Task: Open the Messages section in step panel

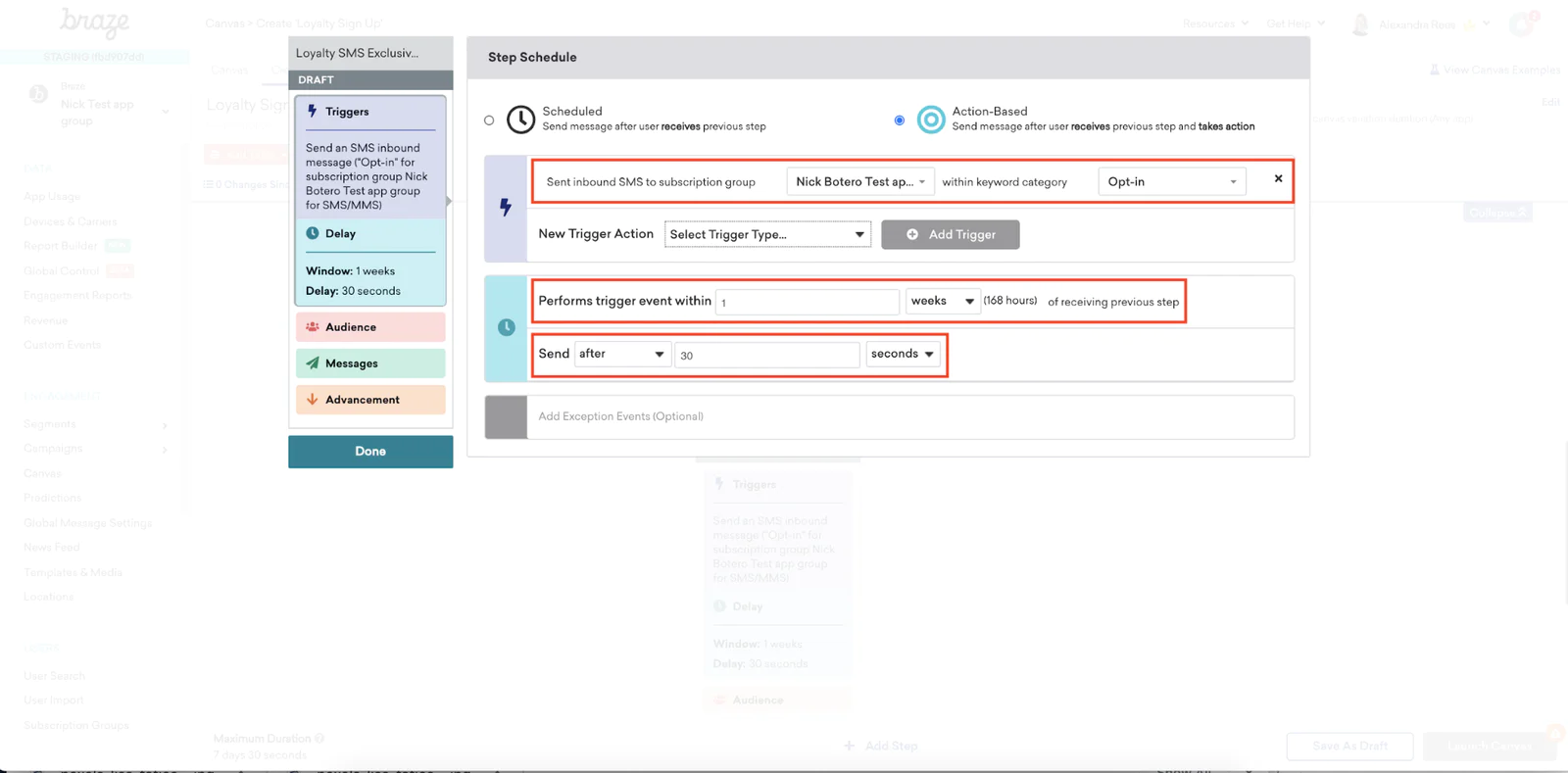Action: pyautogui.click(x=370, y=363)
